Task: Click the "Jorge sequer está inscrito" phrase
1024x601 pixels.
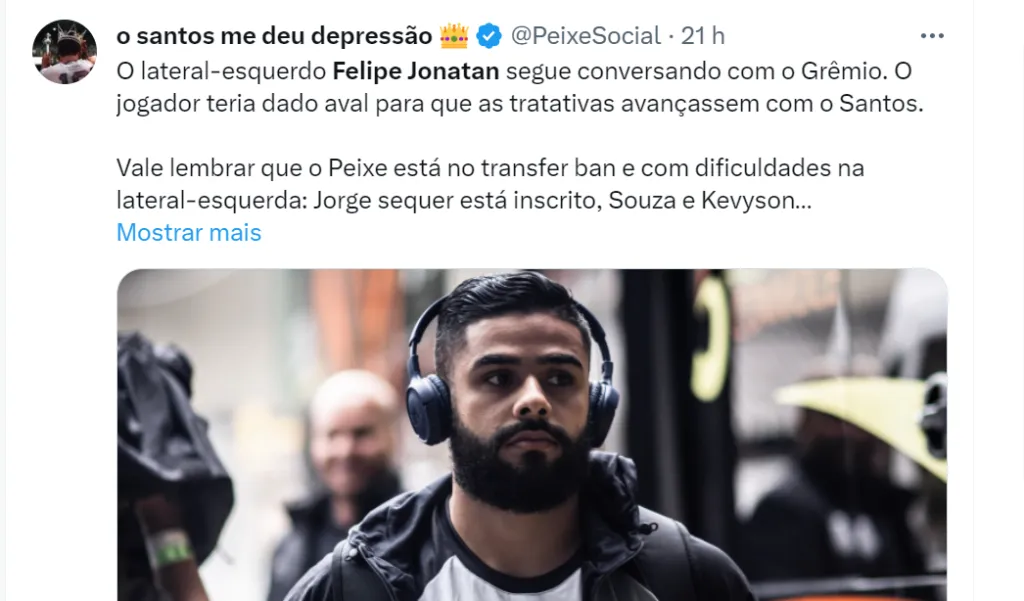Action: pyautogui.click(x=457, y=201)
